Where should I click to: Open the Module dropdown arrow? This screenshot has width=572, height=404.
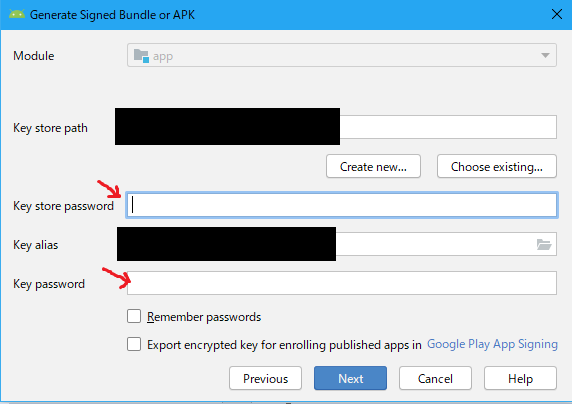click(x=545, y=55)
